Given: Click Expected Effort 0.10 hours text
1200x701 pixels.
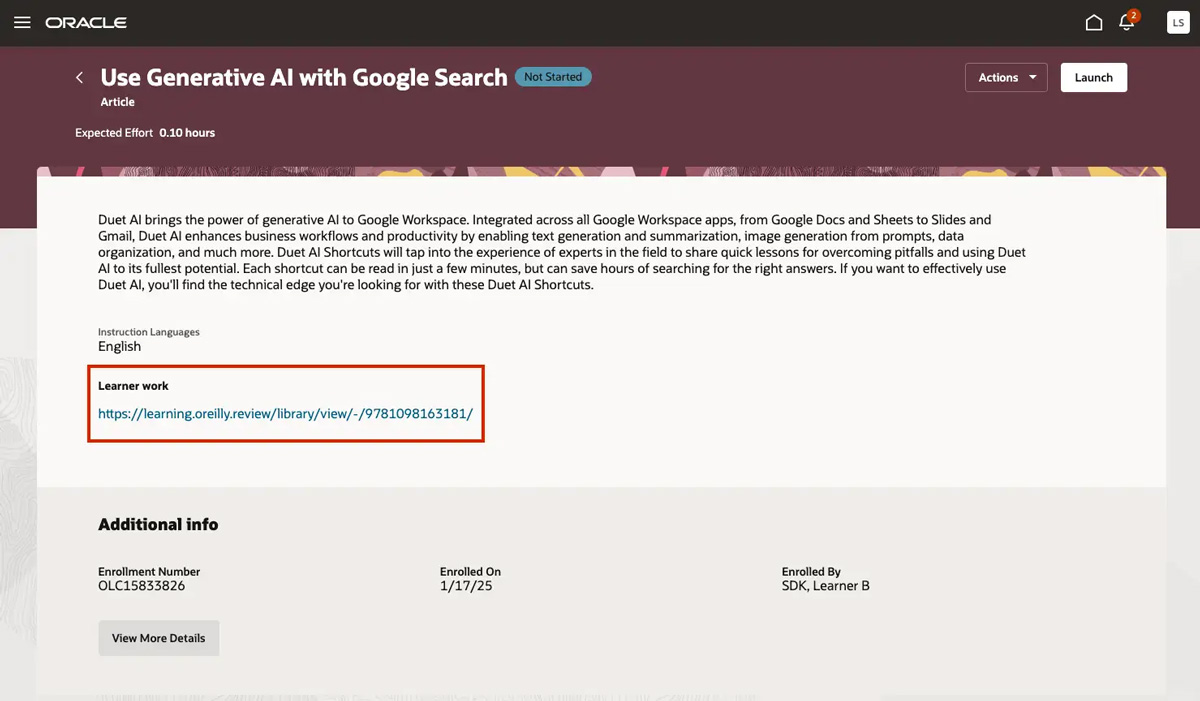Looking at the screenshot, I should (x=145, y=132).
